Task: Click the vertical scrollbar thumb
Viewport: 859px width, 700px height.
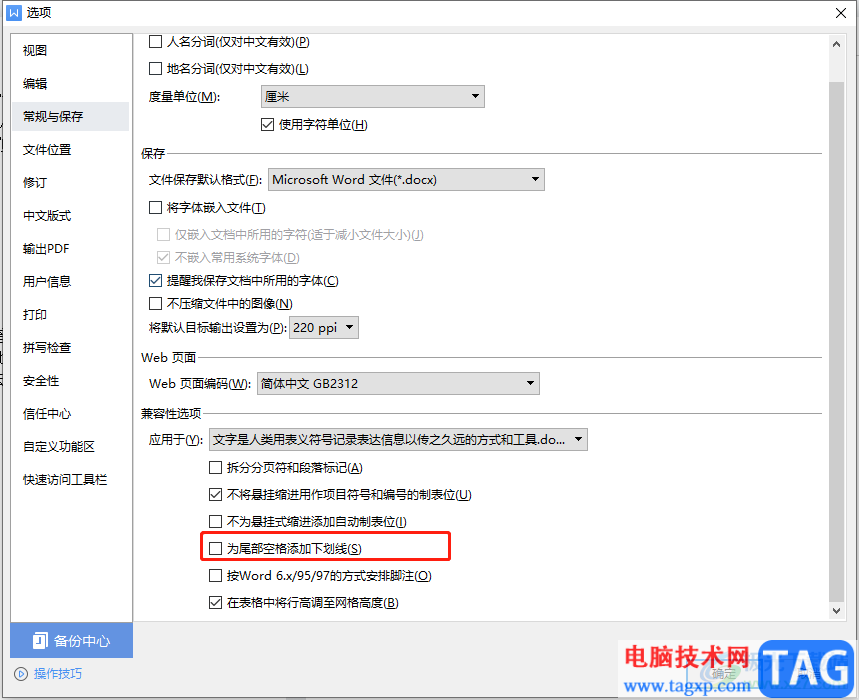Action: (836, 341)
